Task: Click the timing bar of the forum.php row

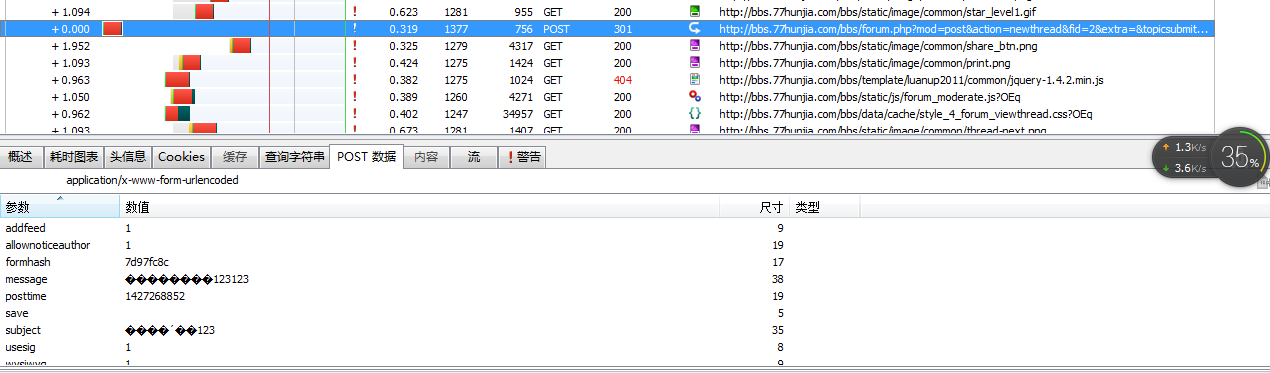Action: (x=112, y=29)
